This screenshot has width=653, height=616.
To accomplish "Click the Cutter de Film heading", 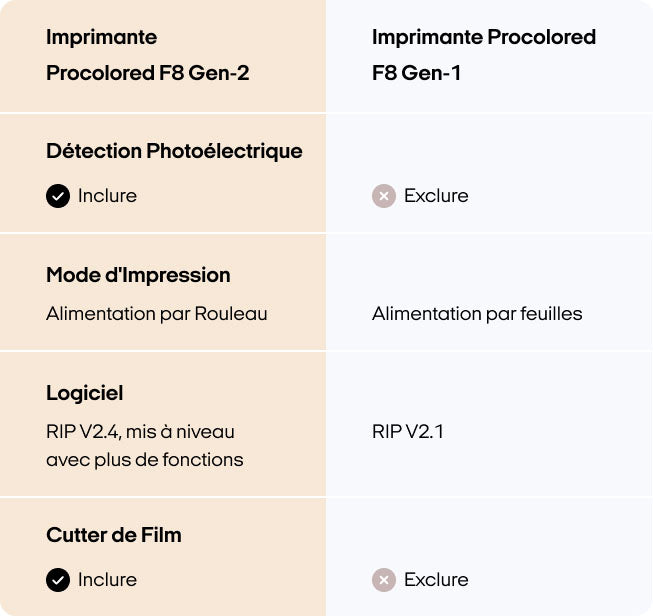I will coord(114,535).
